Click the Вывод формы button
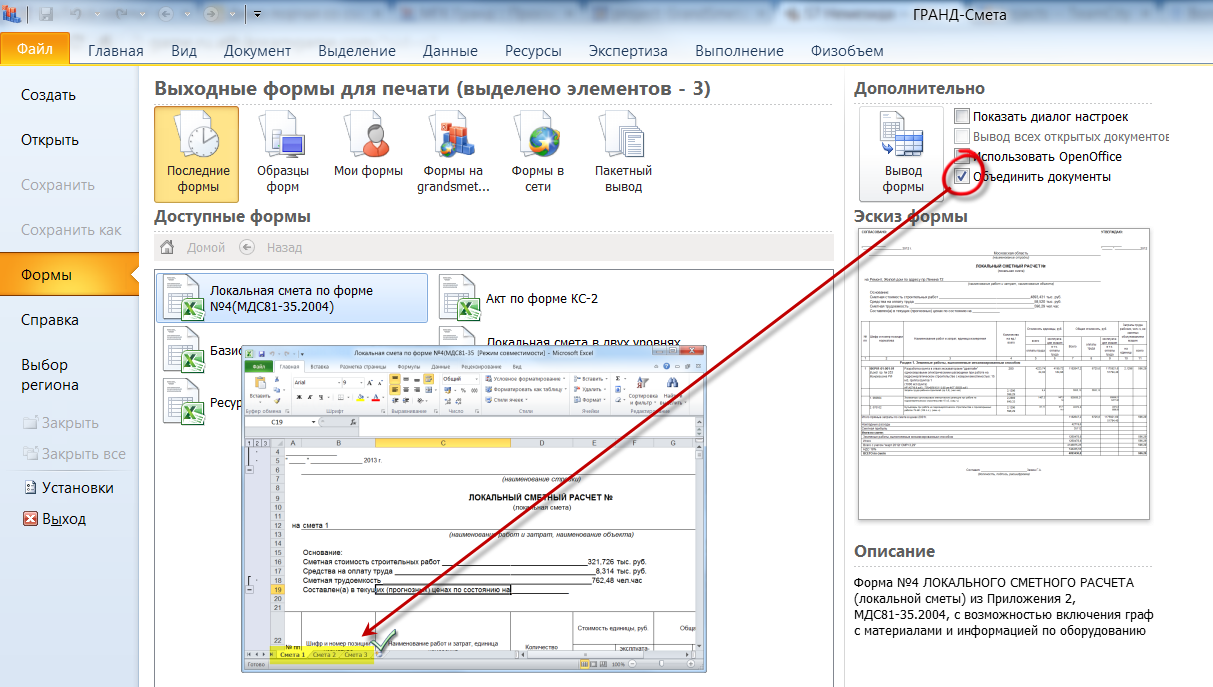 click(902, 153)
